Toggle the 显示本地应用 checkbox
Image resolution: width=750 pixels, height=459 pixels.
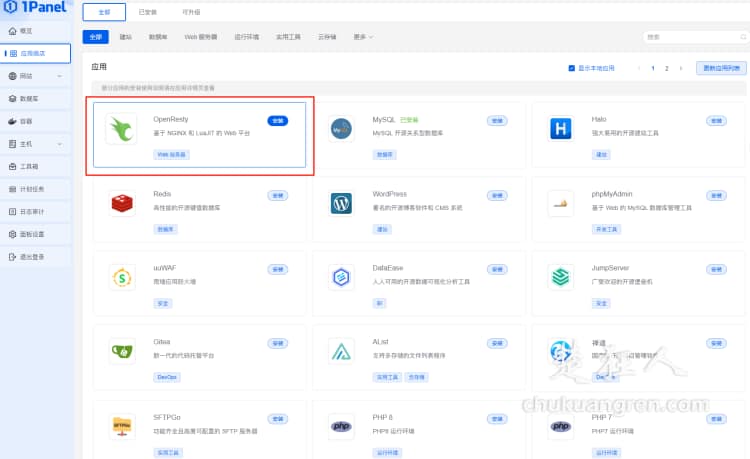click(x=572, y=68)
